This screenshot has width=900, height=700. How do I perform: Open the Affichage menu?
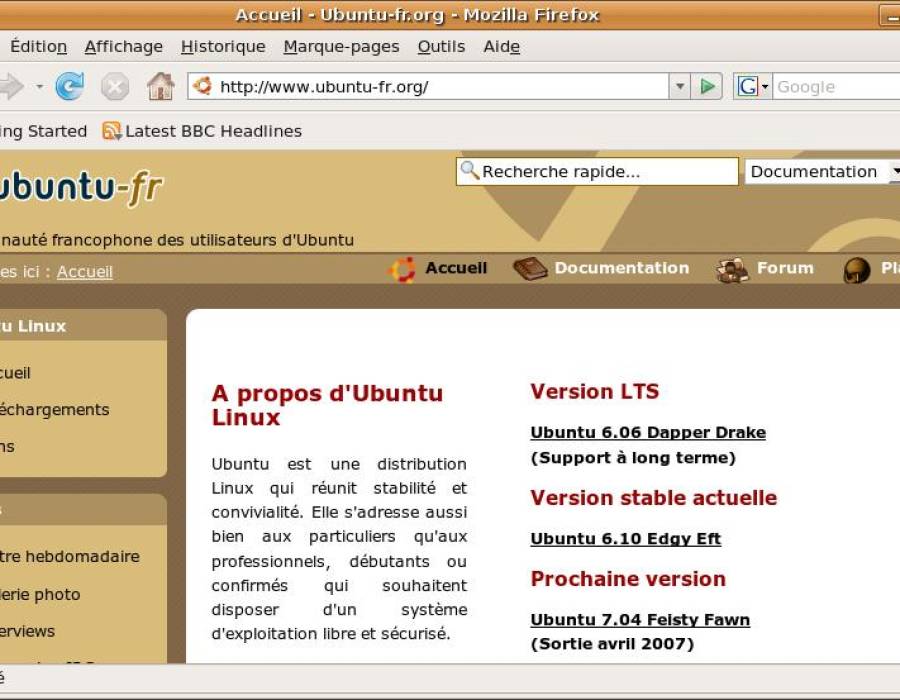pos(123,46)
